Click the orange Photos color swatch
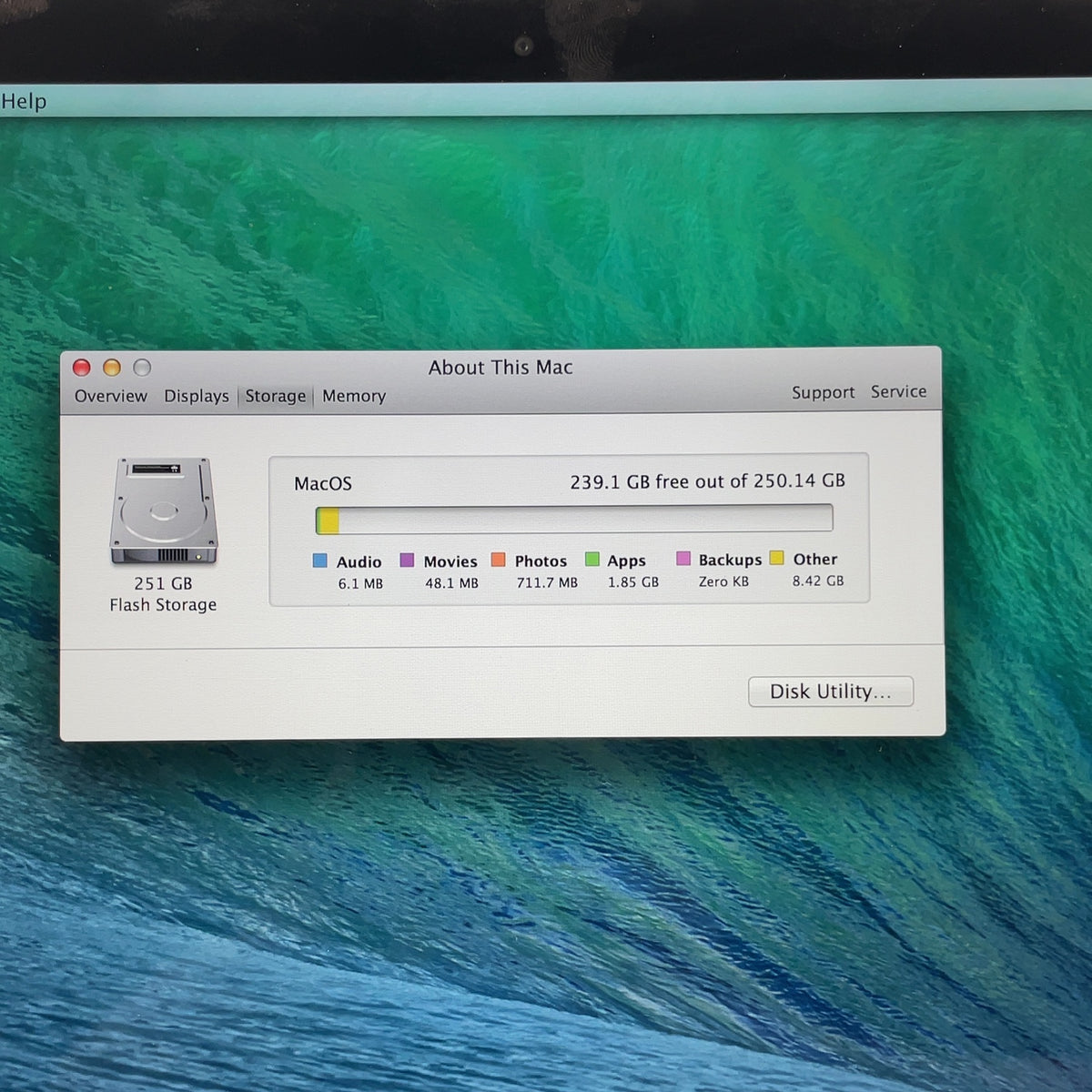The height and width of the screenshot is (1092, 1092). point(499,560)
